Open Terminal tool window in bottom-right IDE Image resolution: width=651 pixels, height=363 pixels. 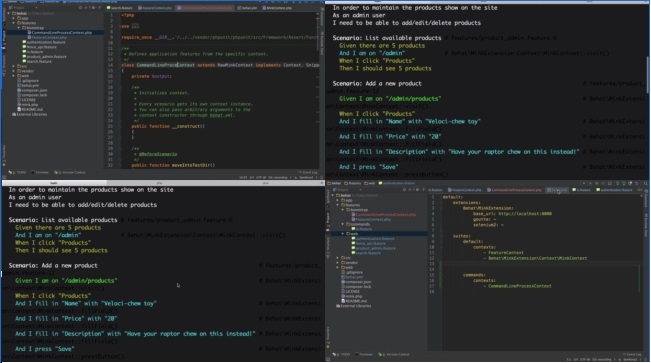tap(364, 354)
